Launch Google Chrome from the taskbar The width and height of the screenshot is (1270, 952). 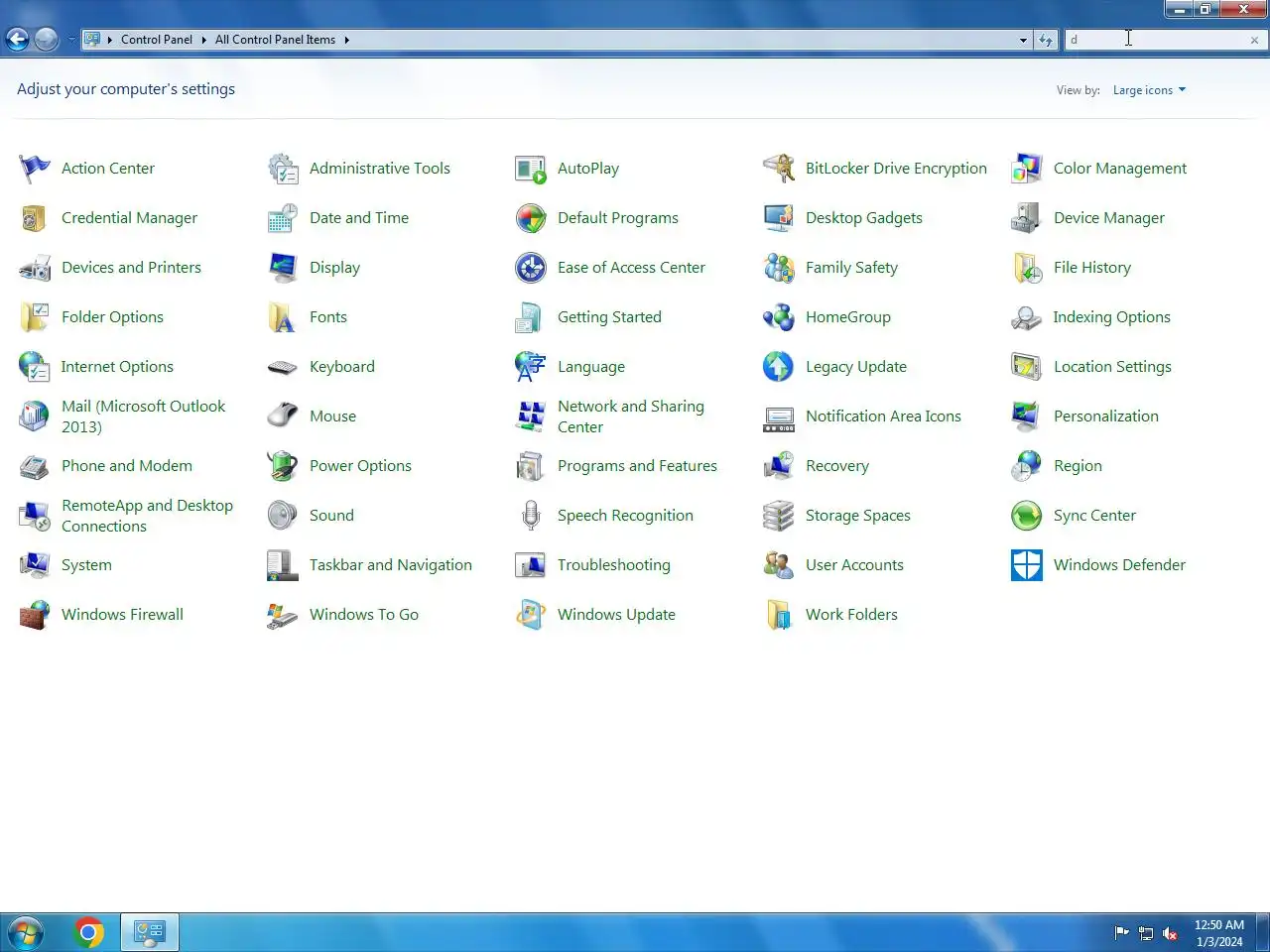(x=88, y=932)
